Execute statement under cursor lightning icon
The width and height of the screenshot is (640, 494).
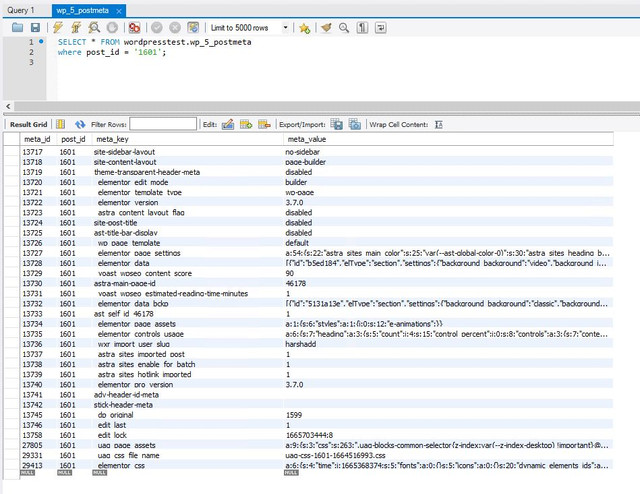pyautogui.click(x=76, y=28)
